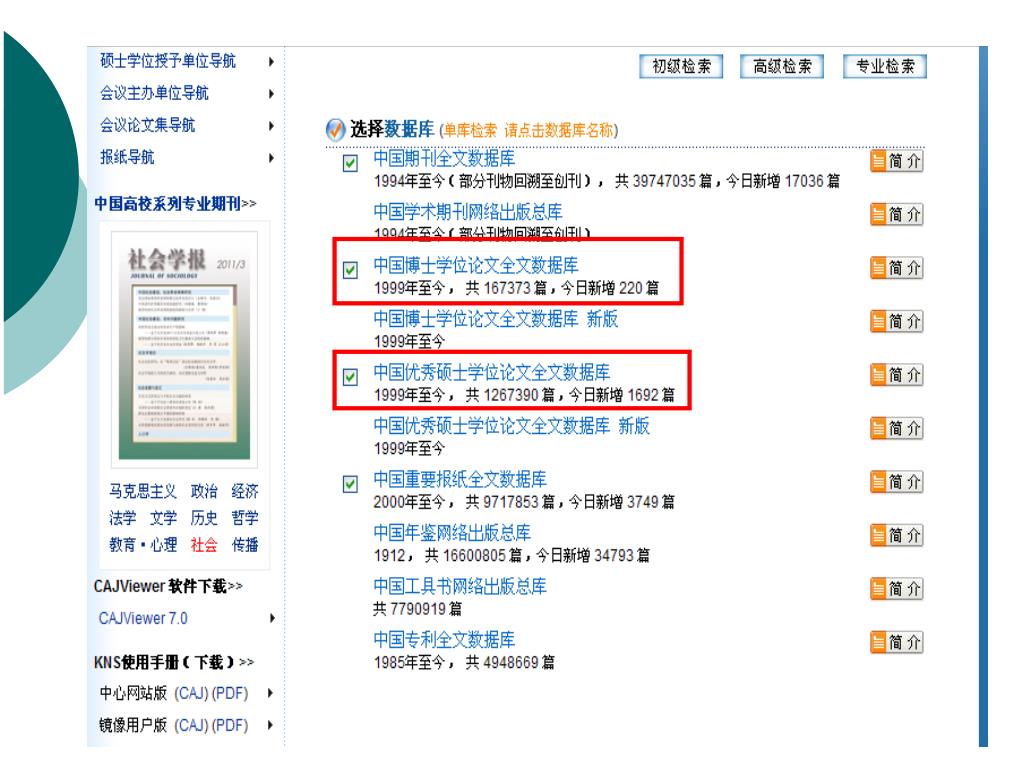
Task: Expand 硕士学位授予单位导航 arrow
Action: click(x=271, y=62)
